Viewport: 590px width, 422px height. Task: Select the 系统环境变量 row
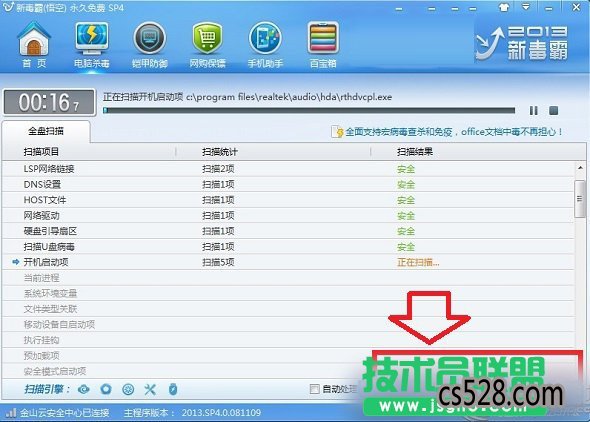pyautogui.click(x=288, y=293)
